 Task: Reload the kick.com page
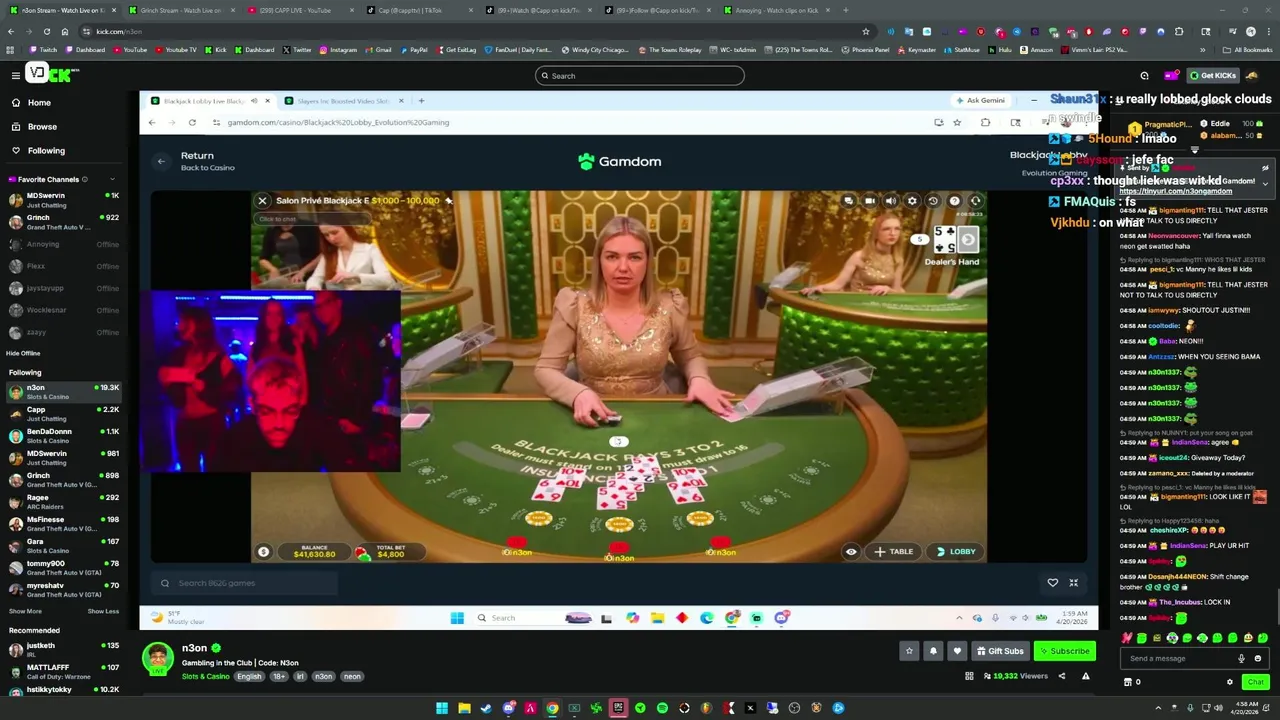click(46, 32)
